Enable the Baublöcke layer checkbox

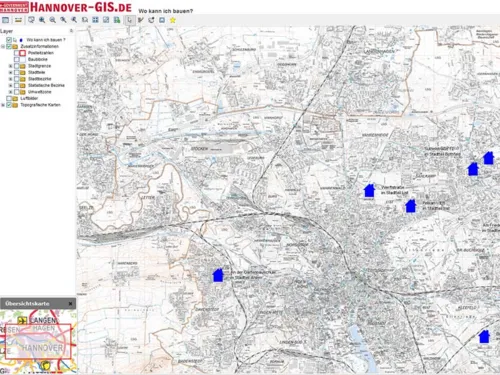tap(16, 59)
